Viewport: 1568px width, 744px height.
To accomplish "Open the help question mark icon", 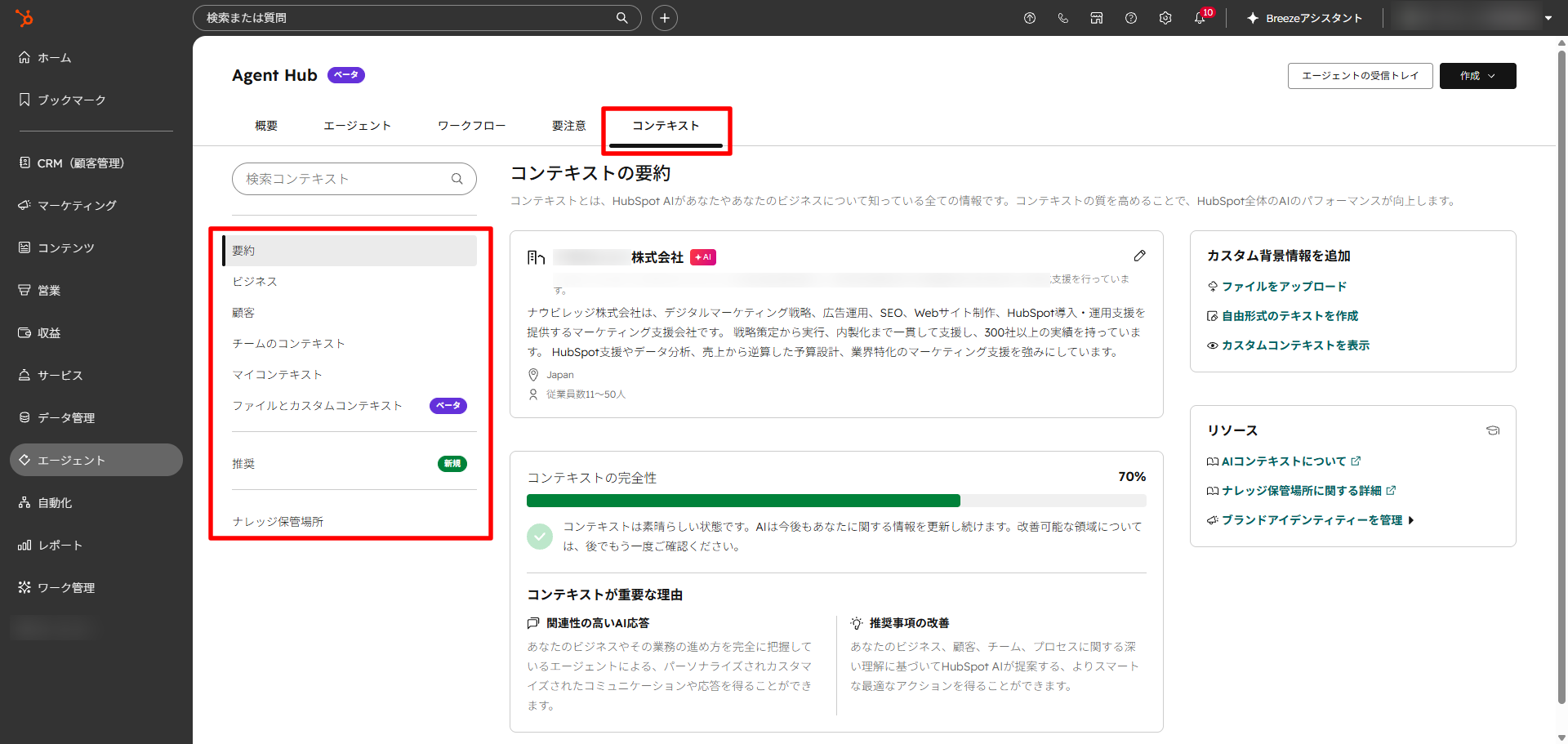I will click(x=1131, y=18).
